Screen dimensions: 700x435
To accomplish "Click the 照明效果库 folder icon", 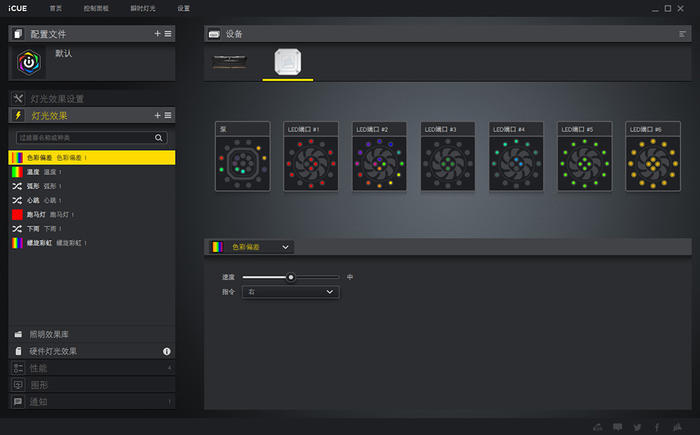I will tap(18, 334).
